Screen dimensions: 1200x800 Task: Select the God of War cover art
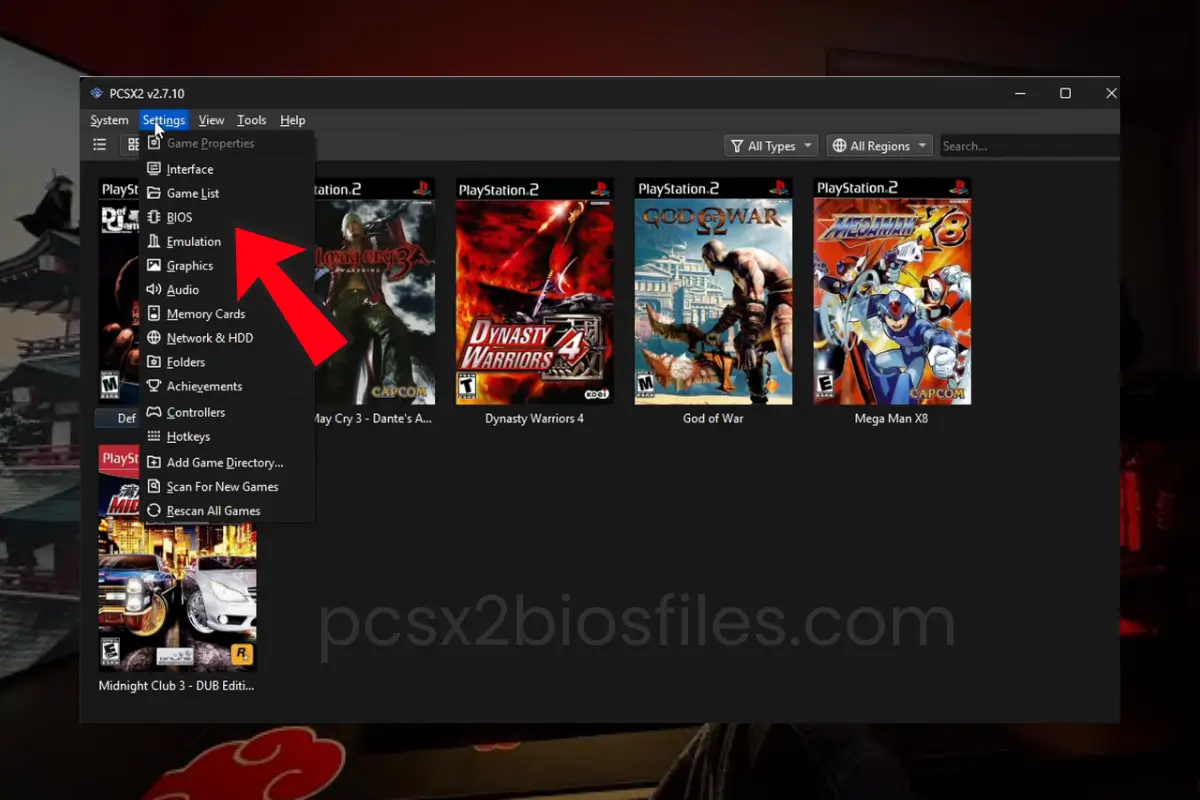click(714, 291)
